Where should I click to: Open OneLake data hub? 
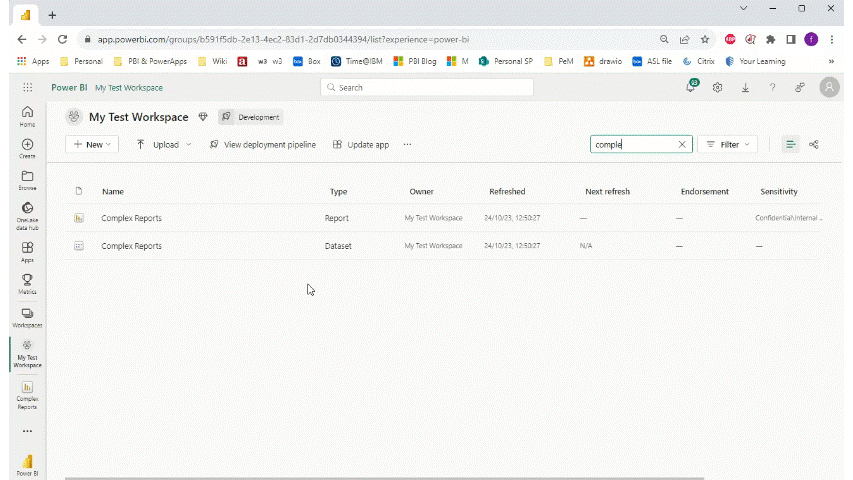coord(27,212)
